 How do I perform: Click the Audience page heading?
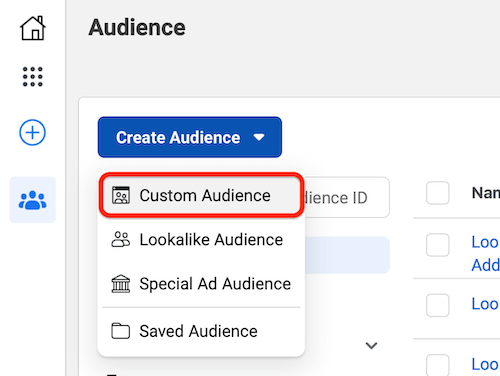point(137,27)
